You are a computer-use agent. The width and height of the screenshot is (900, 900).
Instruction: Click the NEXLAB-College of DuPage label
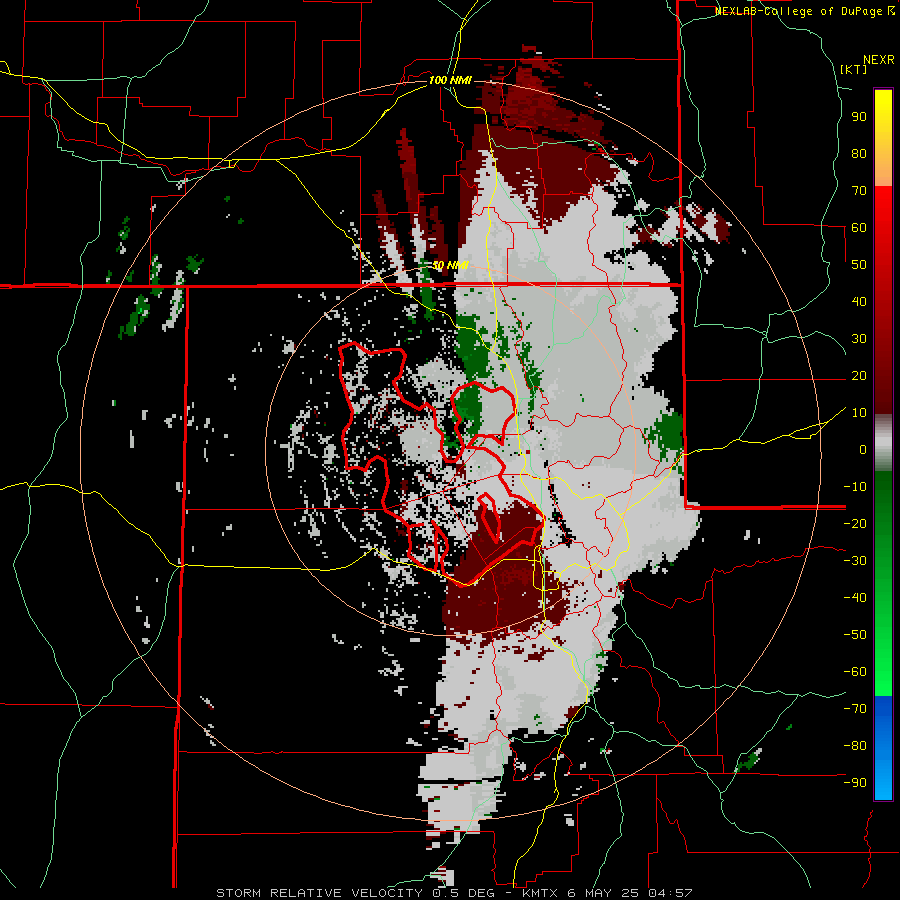click(804, 11)
